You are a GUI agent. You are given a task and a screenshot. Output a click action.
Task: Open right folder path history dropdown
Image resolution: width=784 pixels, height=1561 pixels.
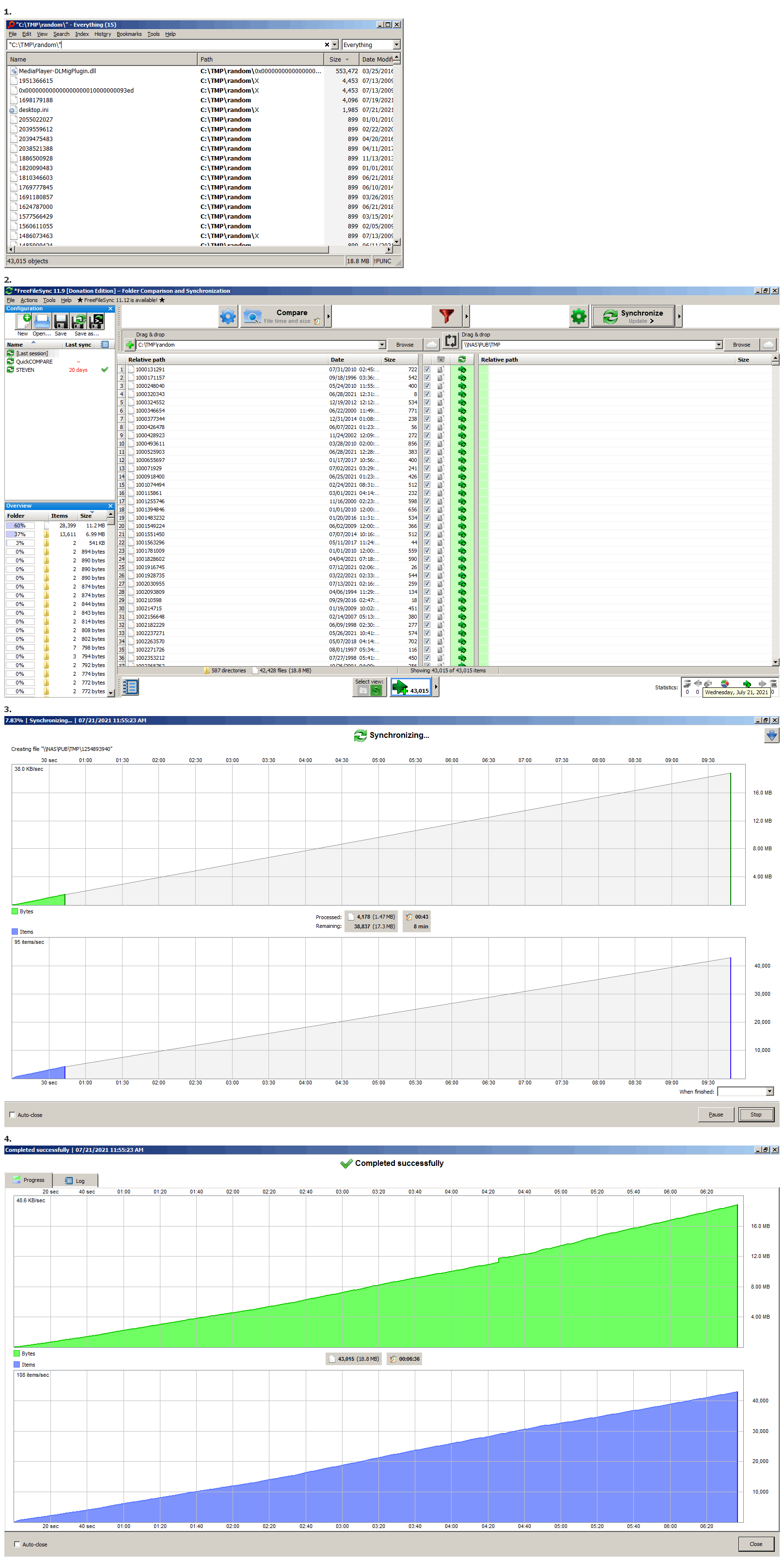click(719, 345)
